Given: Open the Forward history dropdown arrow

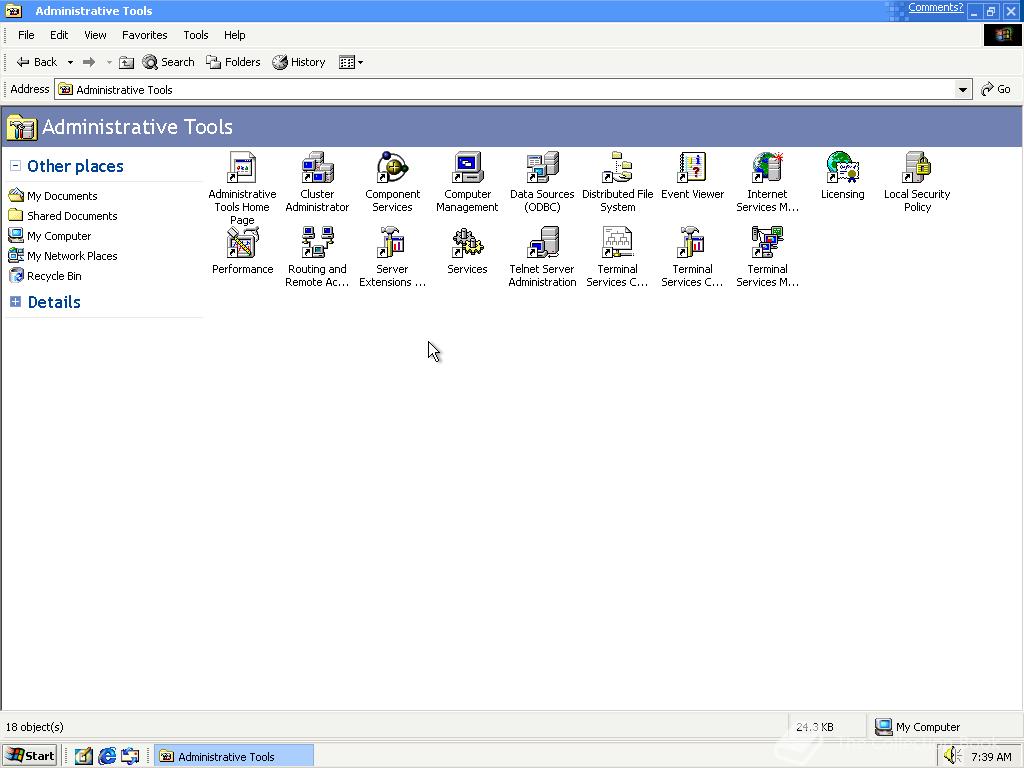Looking at the screenshot, I should click(x=109, y=63).
